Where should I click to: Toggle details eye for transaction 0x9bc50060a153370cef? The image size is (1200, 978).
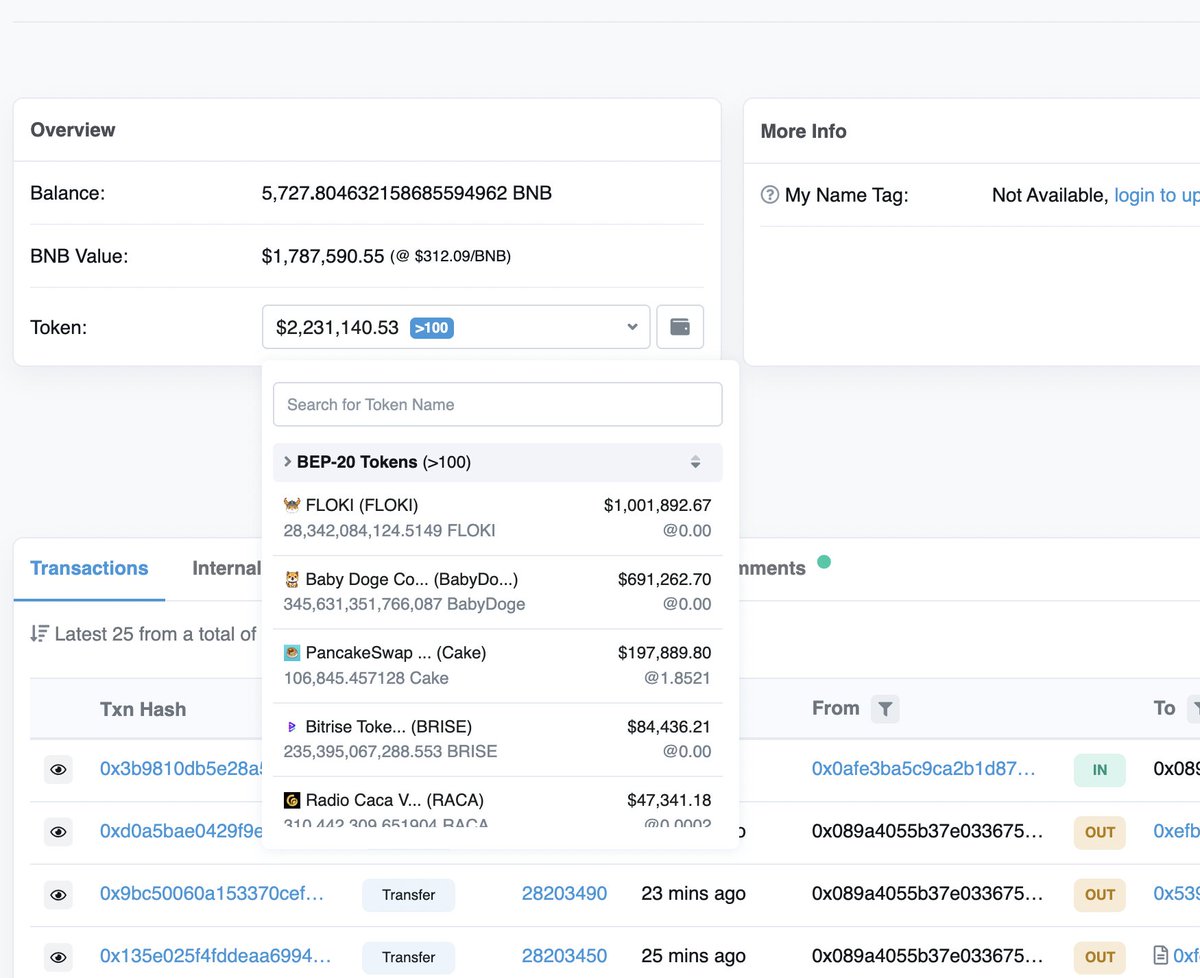[59, 894]
